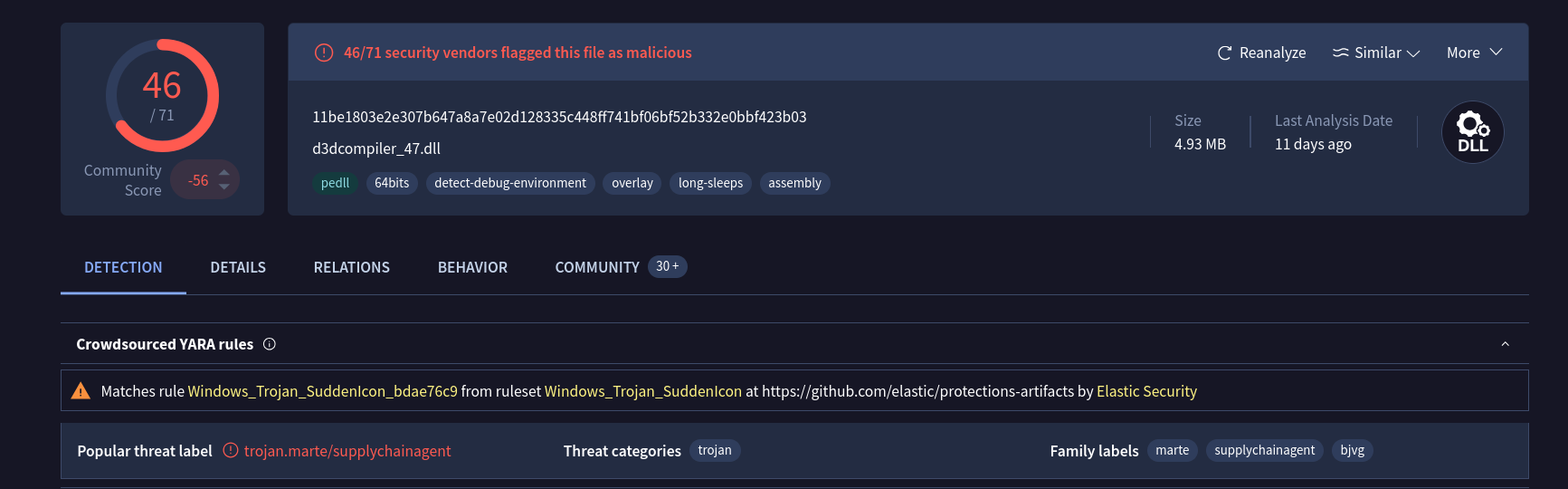Click the DLL file type icon

1472,132
